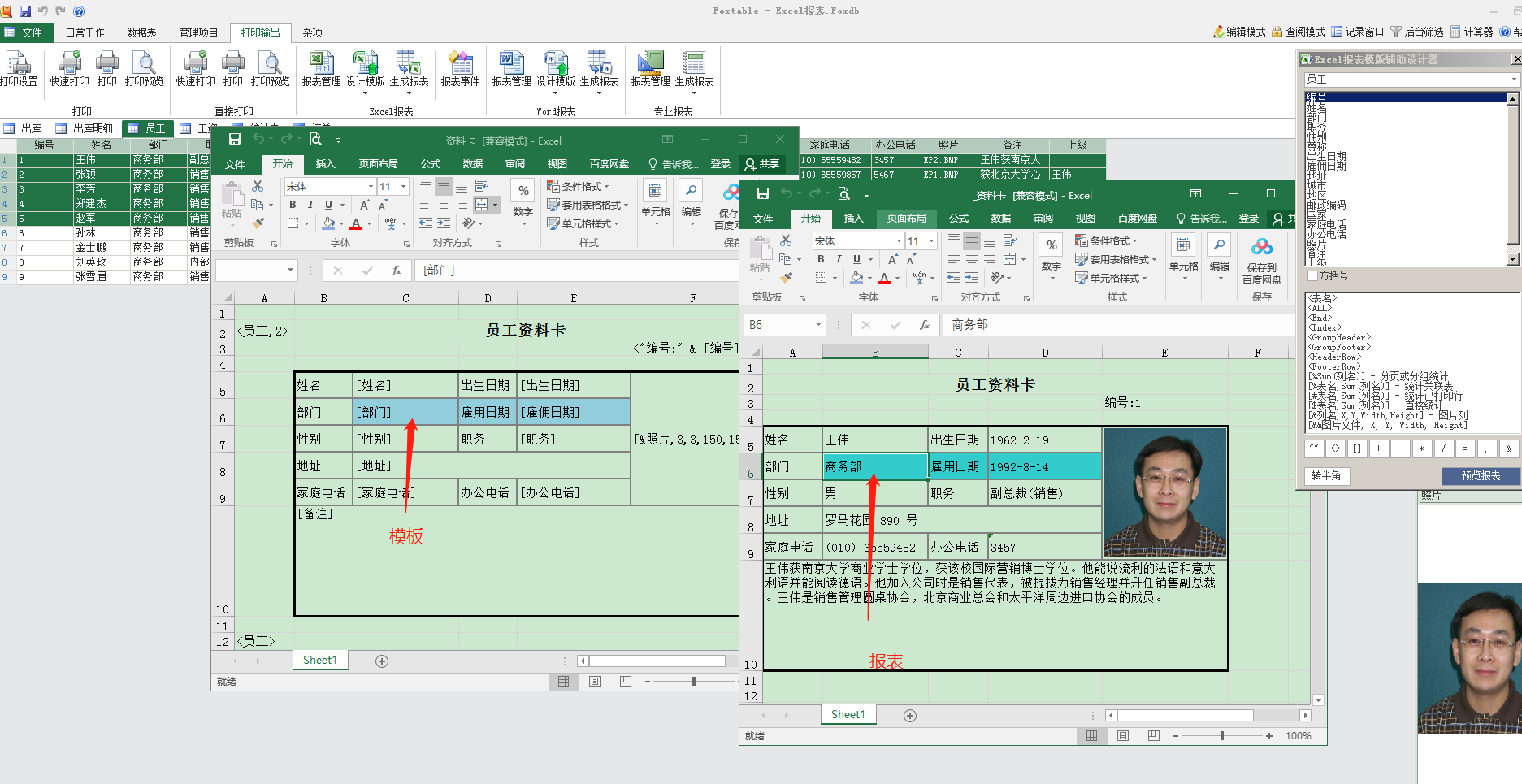Viewport: 1522px width, 784px height.
Task: Click the + operator button in designer
Action: pos(1379,448)
